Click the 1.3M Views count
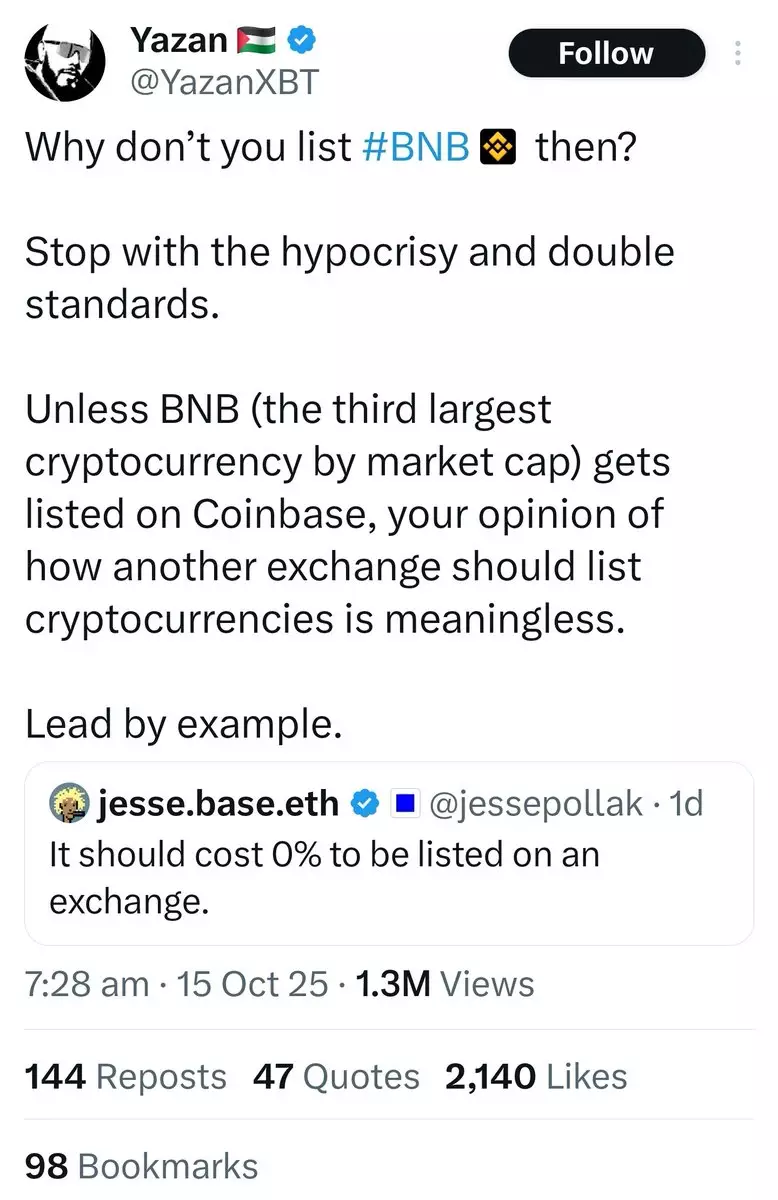Screen dimensions: 778x1200 click(x=445, y=984)
